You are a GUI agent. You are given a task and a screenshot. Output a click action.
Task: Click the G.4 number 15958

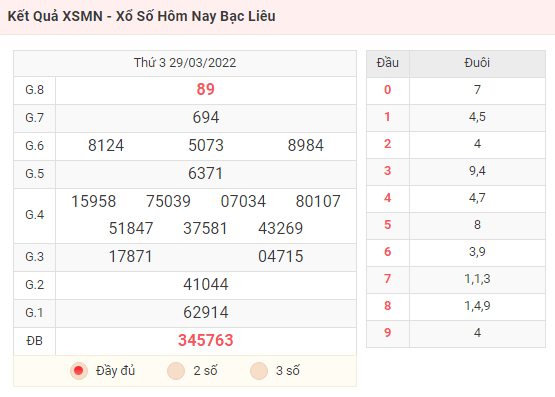93,201
